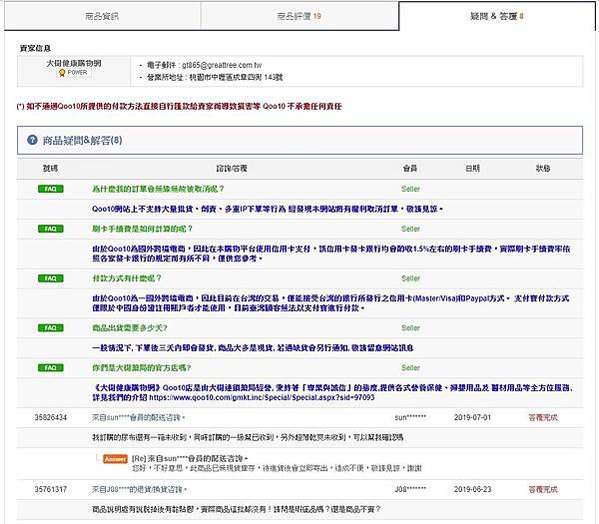
Task: Click the 狀態 column header
Action: click(x=543, y=168)
